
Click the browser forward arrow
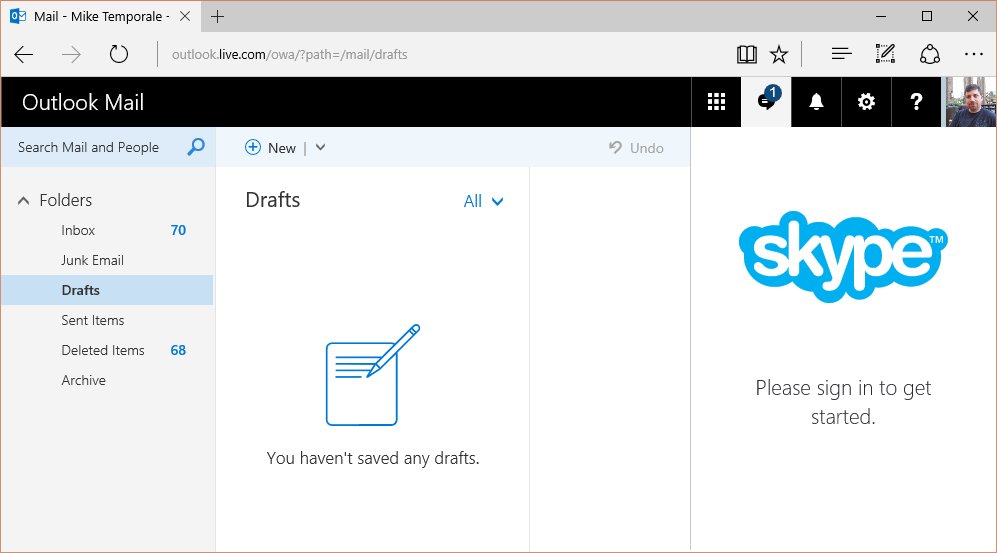(71, 55)
